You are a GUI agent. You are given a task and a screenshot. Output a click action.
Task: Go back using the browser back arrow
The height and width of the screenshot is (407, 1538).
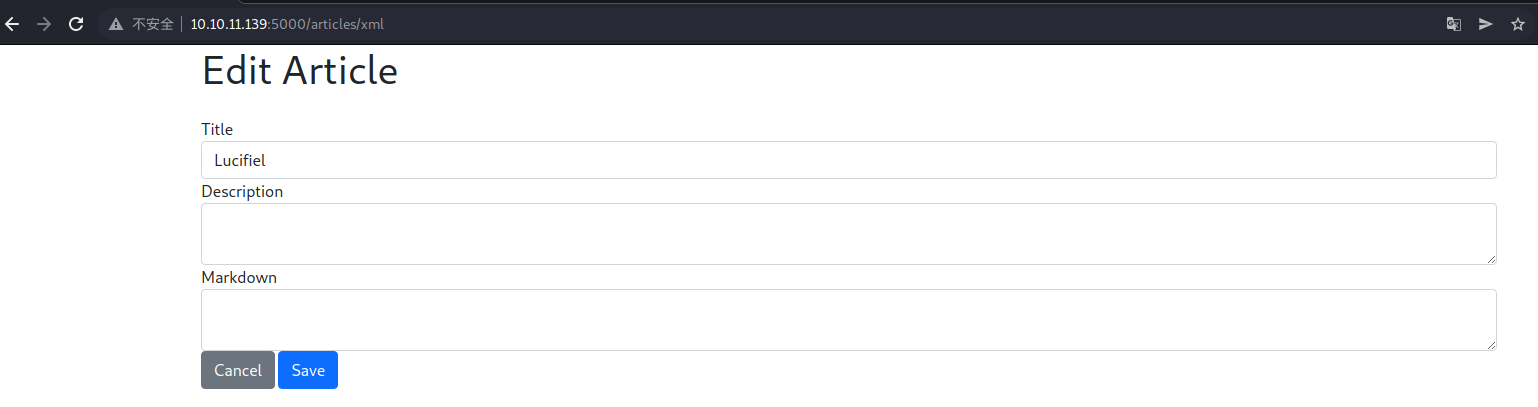point(13,24)
